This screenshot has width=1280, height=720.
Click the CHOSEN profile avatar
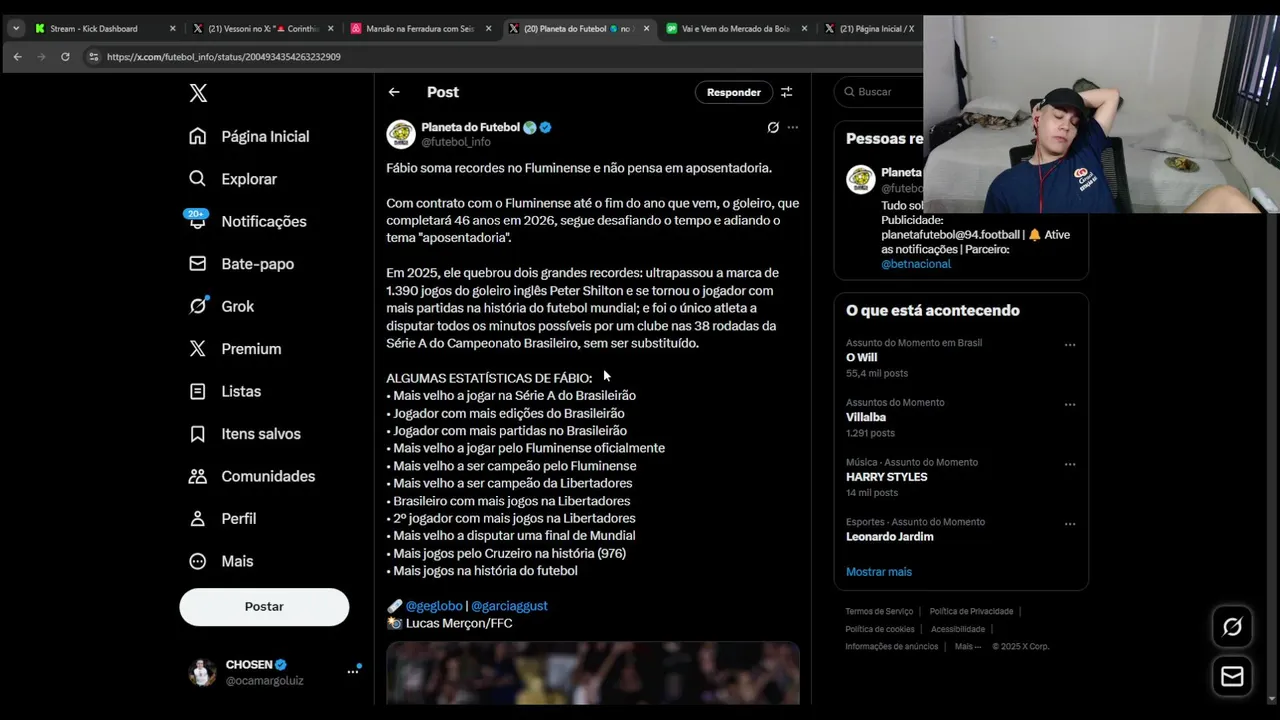click(x=202, y=672)
